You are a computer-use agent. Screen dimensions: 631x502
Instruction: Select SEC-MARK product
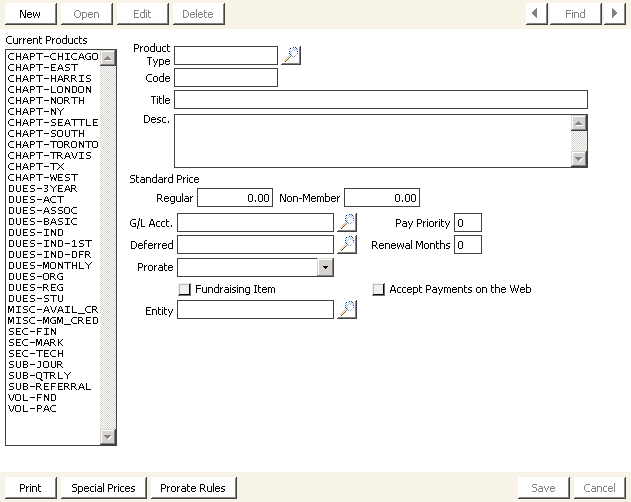coord(53,343)
